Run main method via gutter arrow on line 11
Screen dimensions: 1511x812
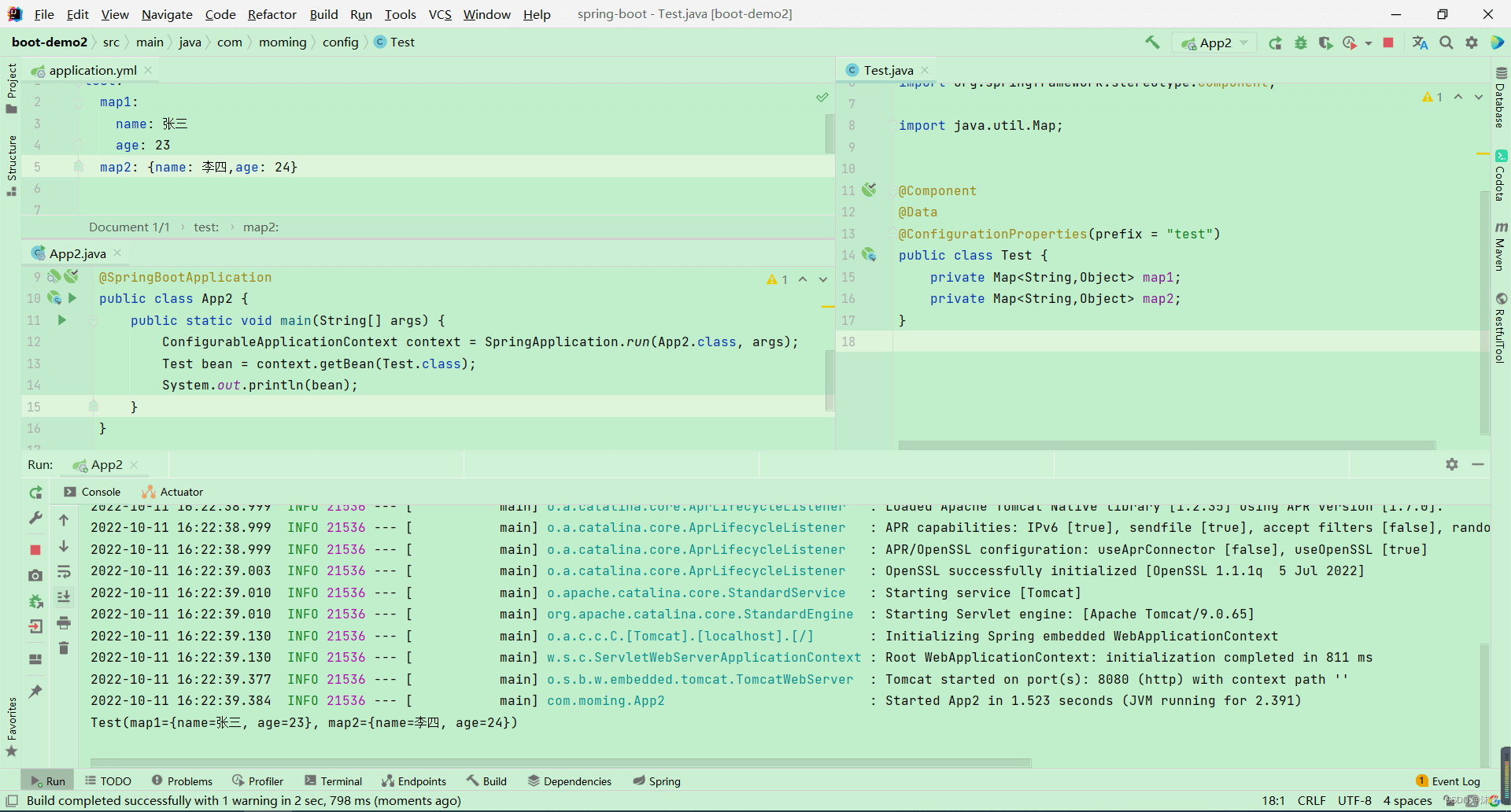tap(62, 320)
